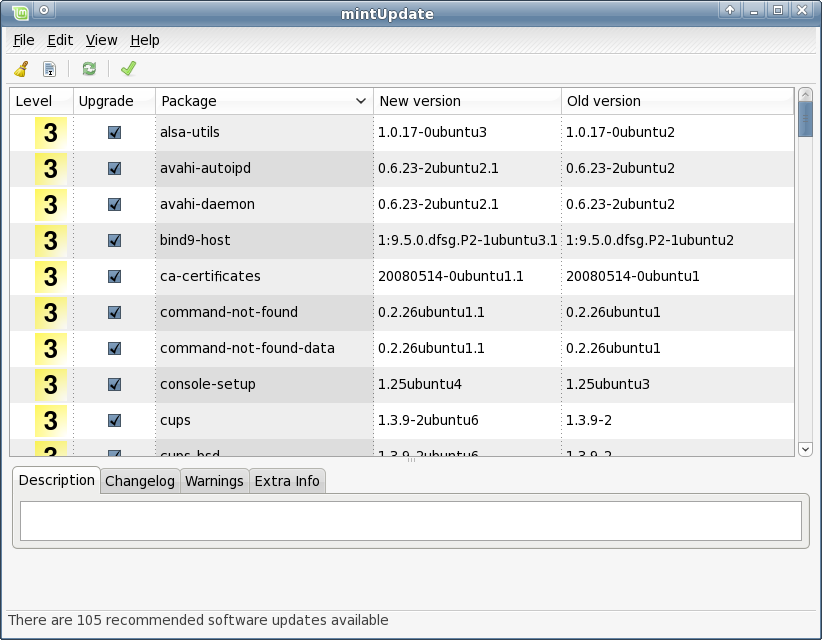Sort list by Old version column header
This screenshot has width=822, height=640.
[x=677, y=101]
